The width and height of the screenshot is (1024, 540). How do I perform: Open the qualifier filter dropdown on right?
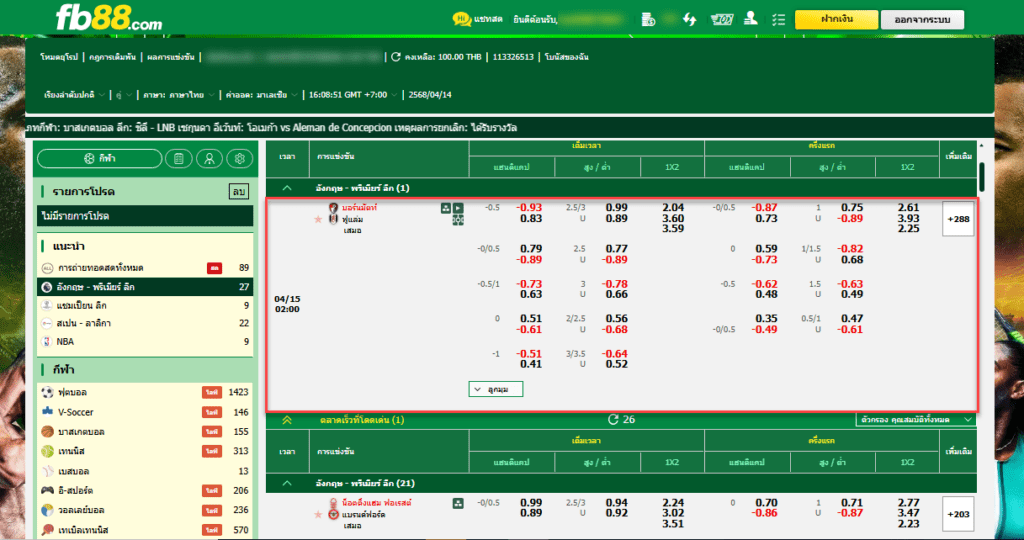(x=915, y=420)
